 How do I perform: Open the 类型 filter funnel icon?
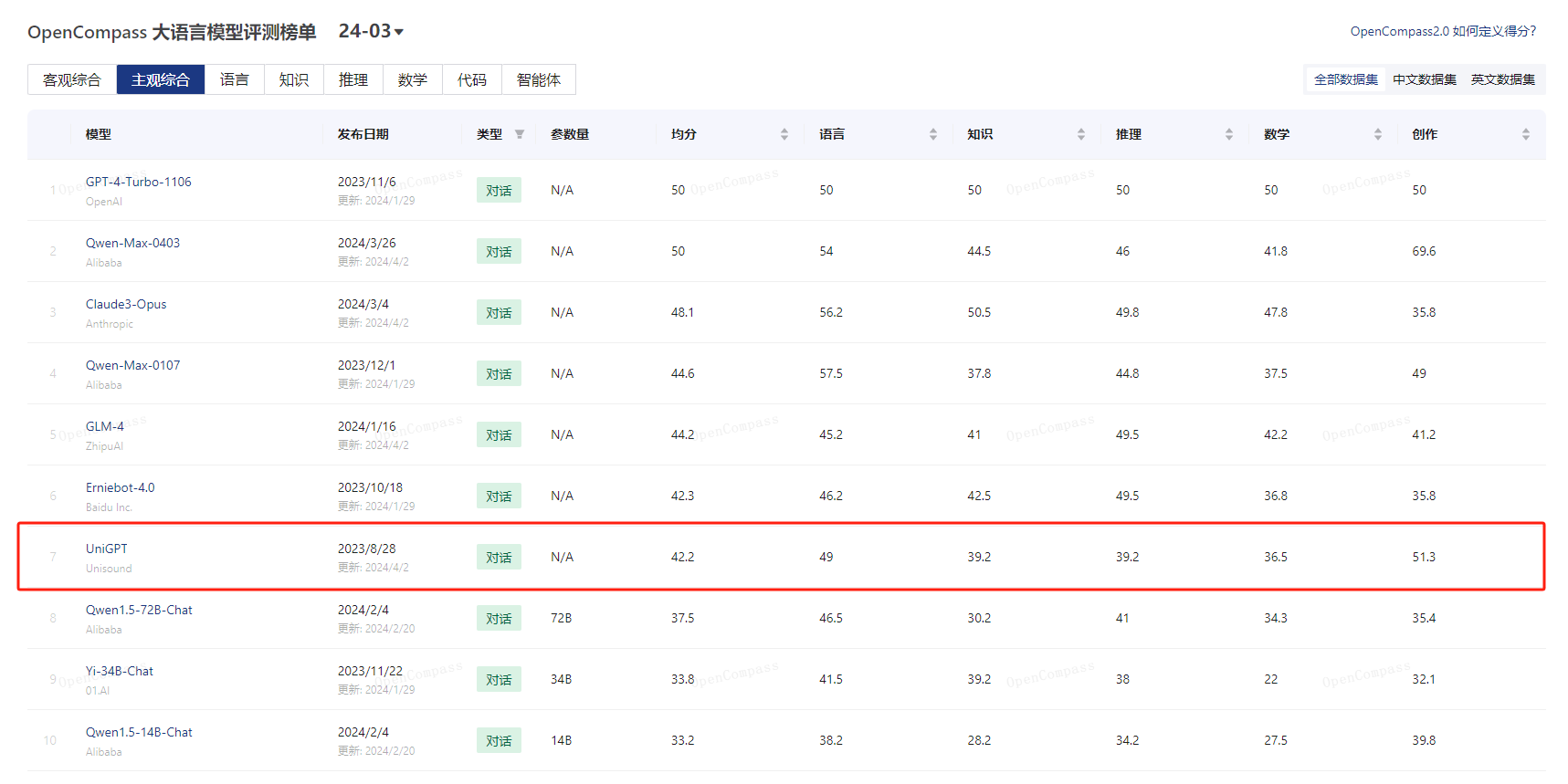click(x=520, y=134)
